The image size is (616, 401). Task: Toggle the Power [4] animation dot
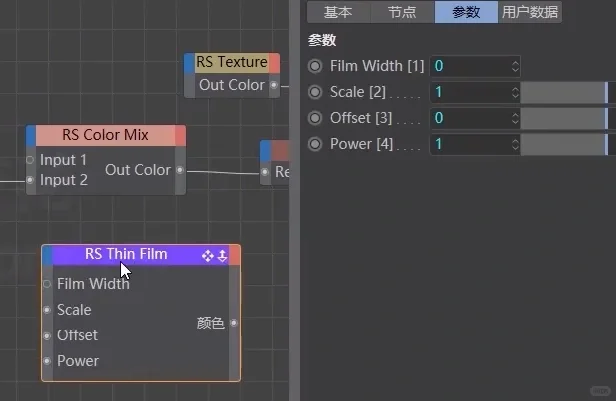pyautogui.click(x=315, y=144)
